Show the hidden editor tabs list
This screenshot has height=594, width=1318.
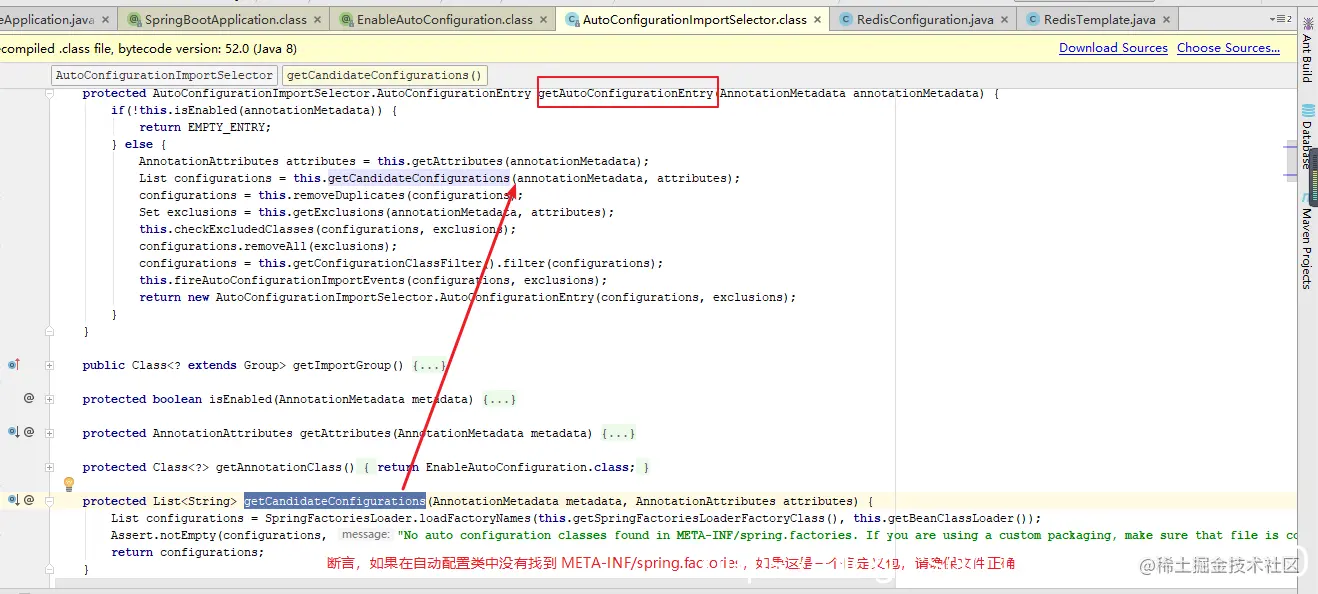click(1280, 19)
